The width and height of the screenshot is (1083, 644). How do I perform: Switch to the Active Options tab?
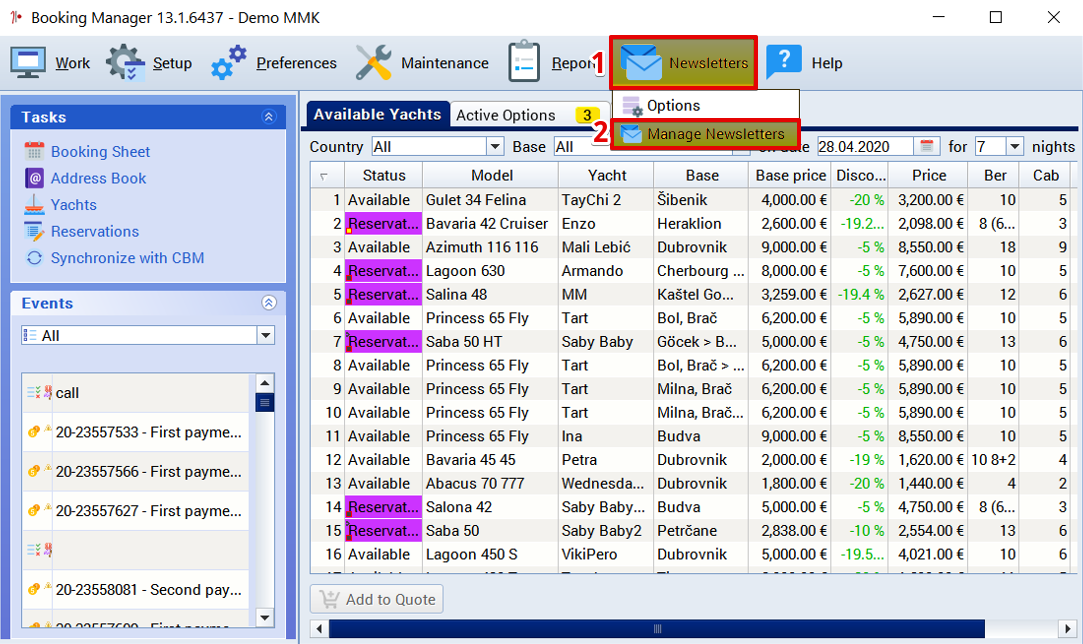click(527, 115)
